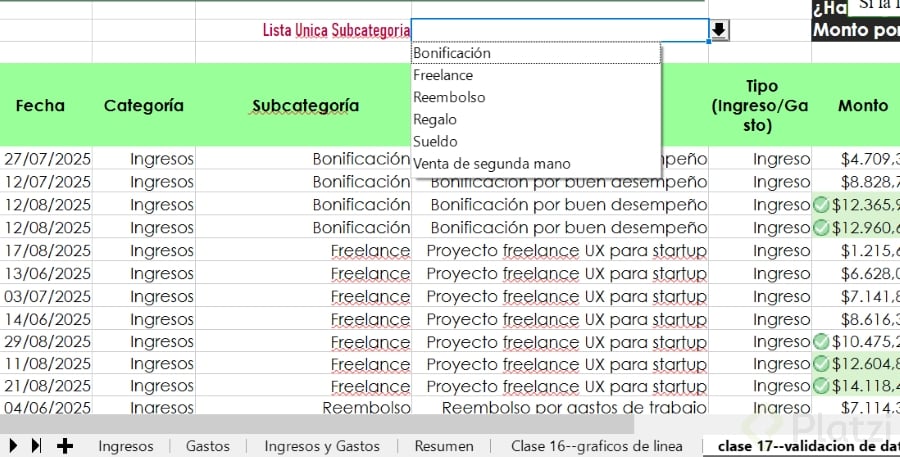Switch to the Ingresos sheet tab
This screenshot has width=900, height=457.
(126, 446)
